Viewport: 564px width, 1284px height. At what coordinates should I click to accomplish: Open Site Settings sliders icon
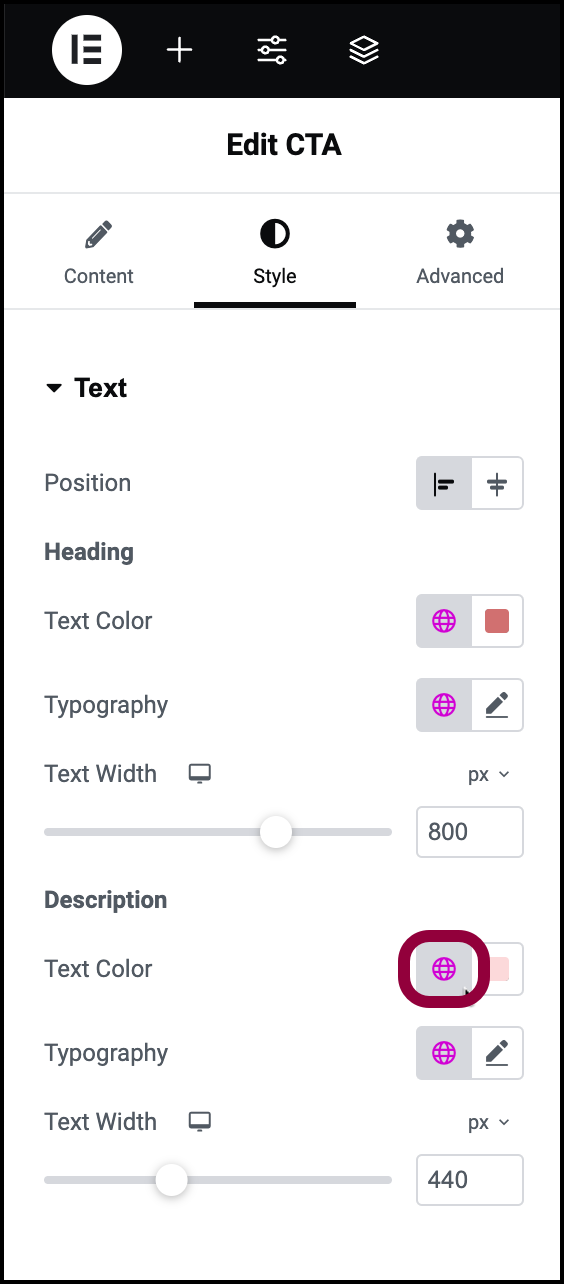click(x=272, y=50)
